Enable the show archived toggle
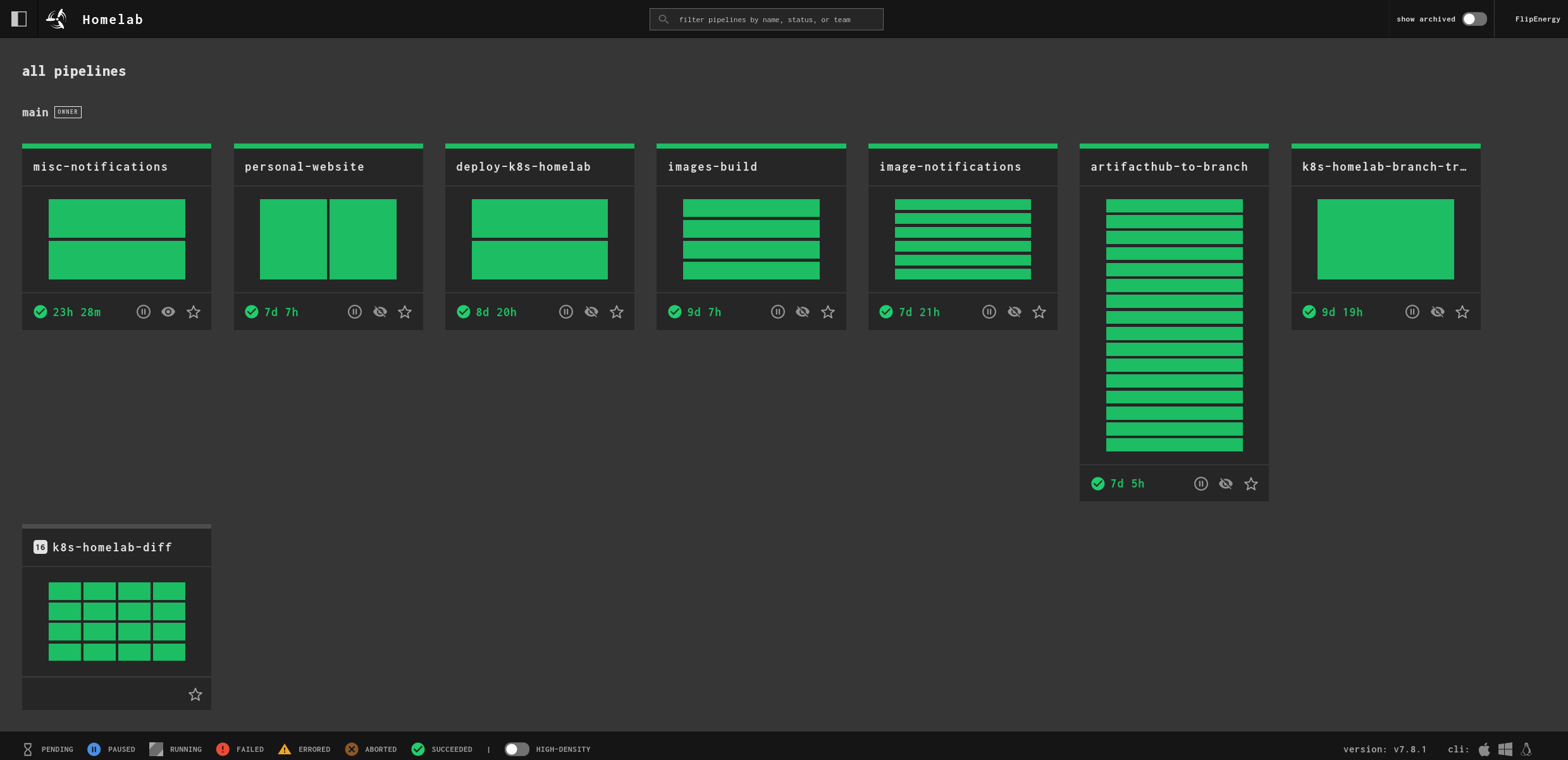 pyautogui.click(x=1473, y=19)
